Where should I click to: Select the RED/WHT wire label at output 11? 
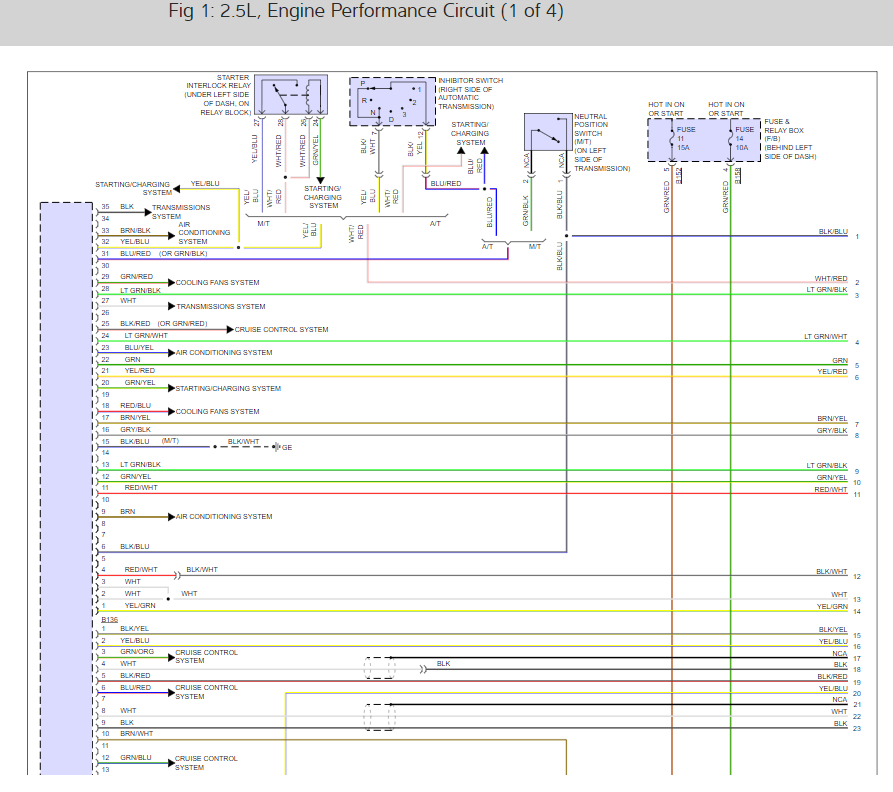(x=830, y=490)
